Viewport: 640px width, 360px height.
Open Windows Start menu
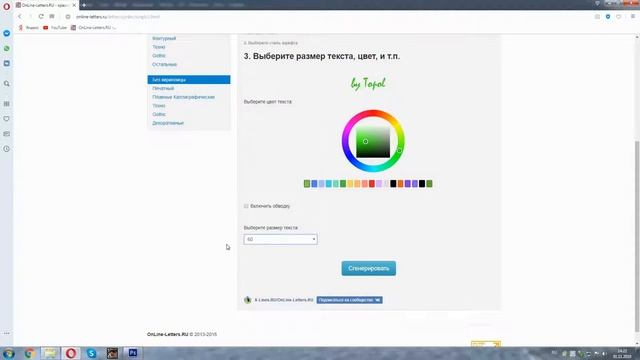tap(9, 353)
